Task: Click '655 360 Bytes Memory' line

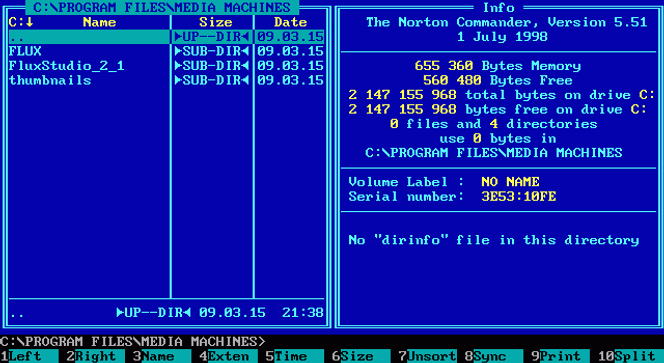Action: click(498, 66)
